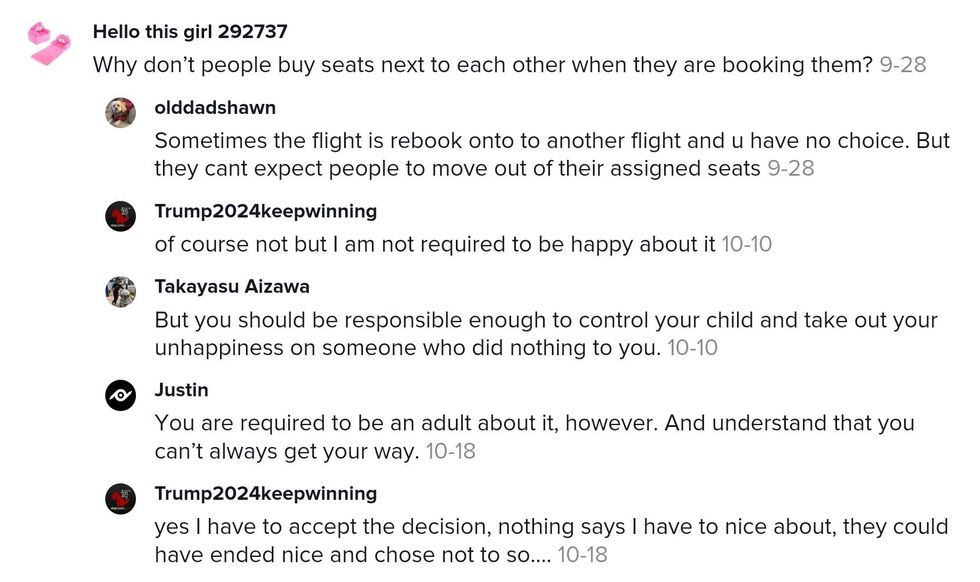Open olddadshawn's dog profile picture

120,113
